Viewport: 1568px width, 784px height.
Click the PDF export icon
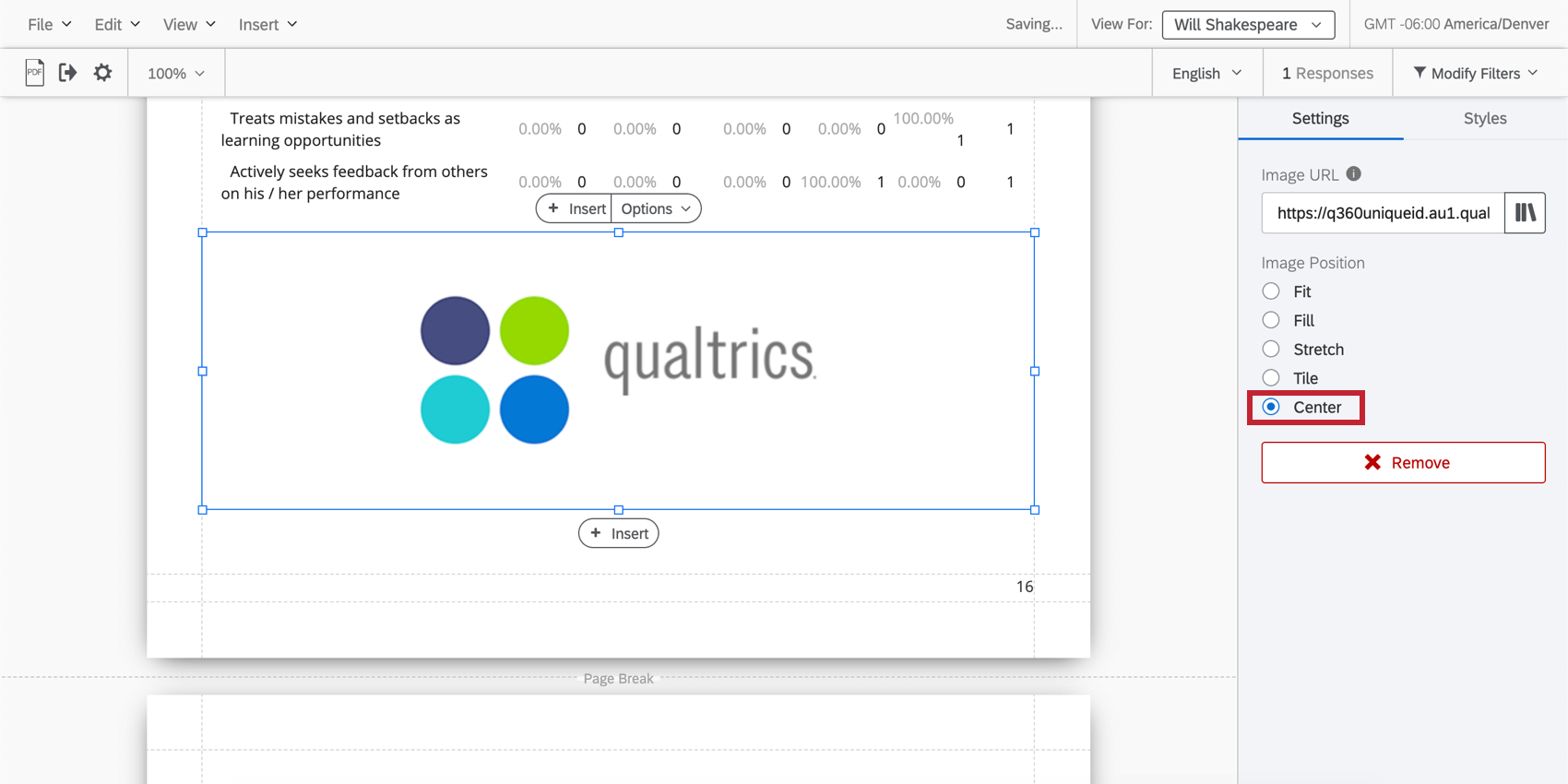[34, 72]
